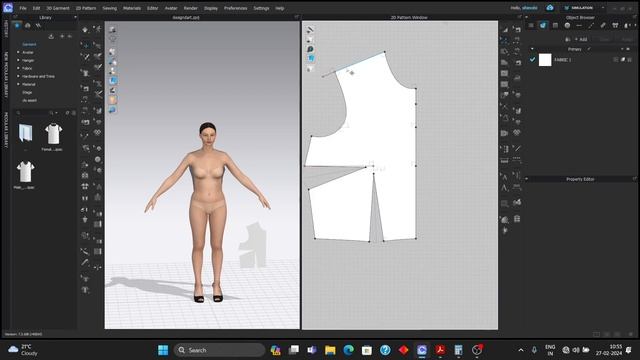The height and width of the screenshot is (360, 640).
Task: Expand Hardware and Trims in Library
Action: [x=18, y=76]
